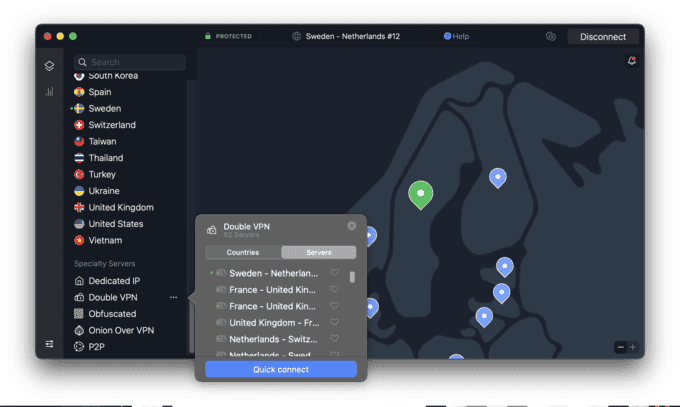Favorite the United Kingdom - France server heart

(335, 322)
